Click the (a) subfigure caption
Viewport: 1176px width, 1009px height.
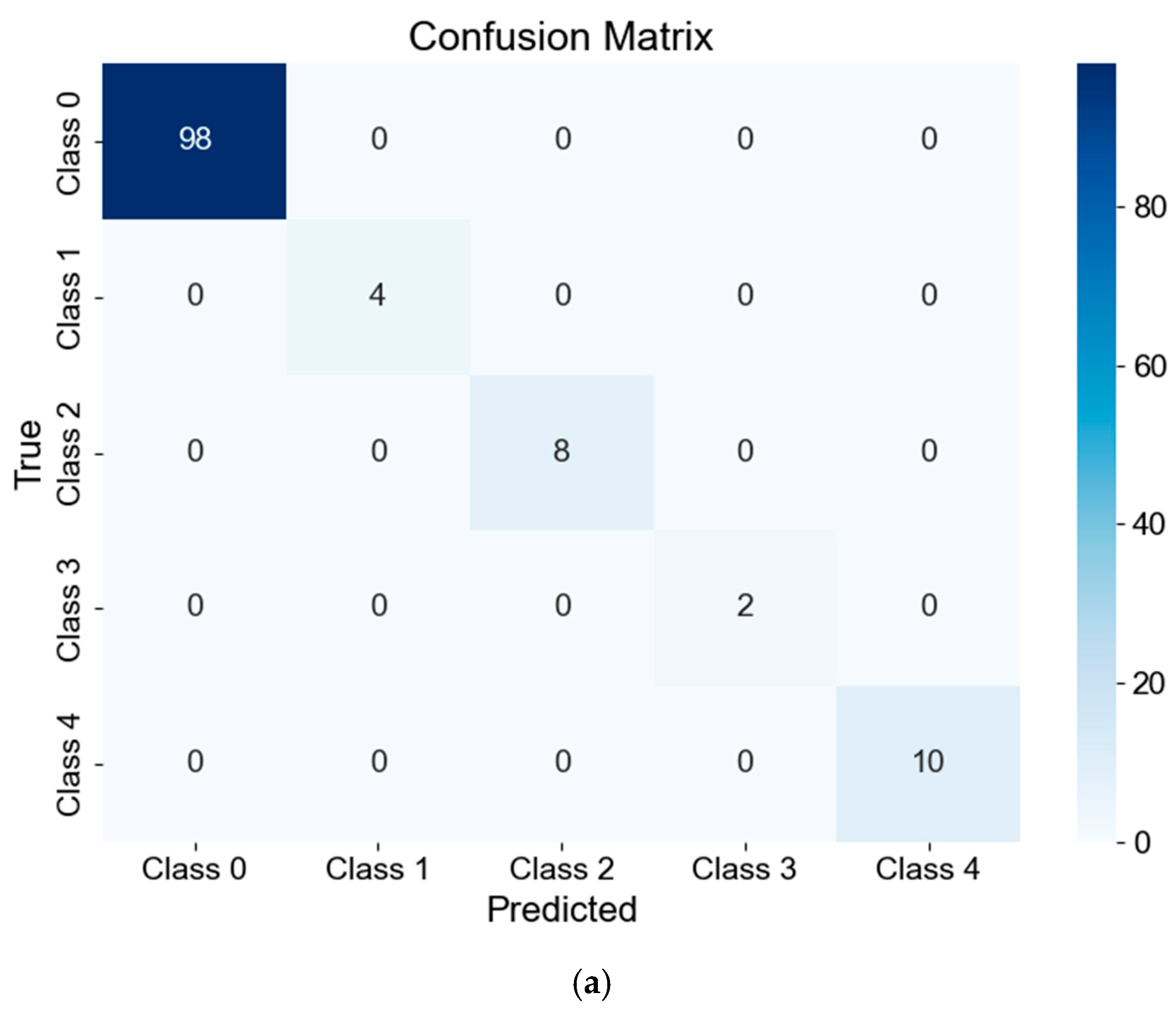tap(591, 984)
